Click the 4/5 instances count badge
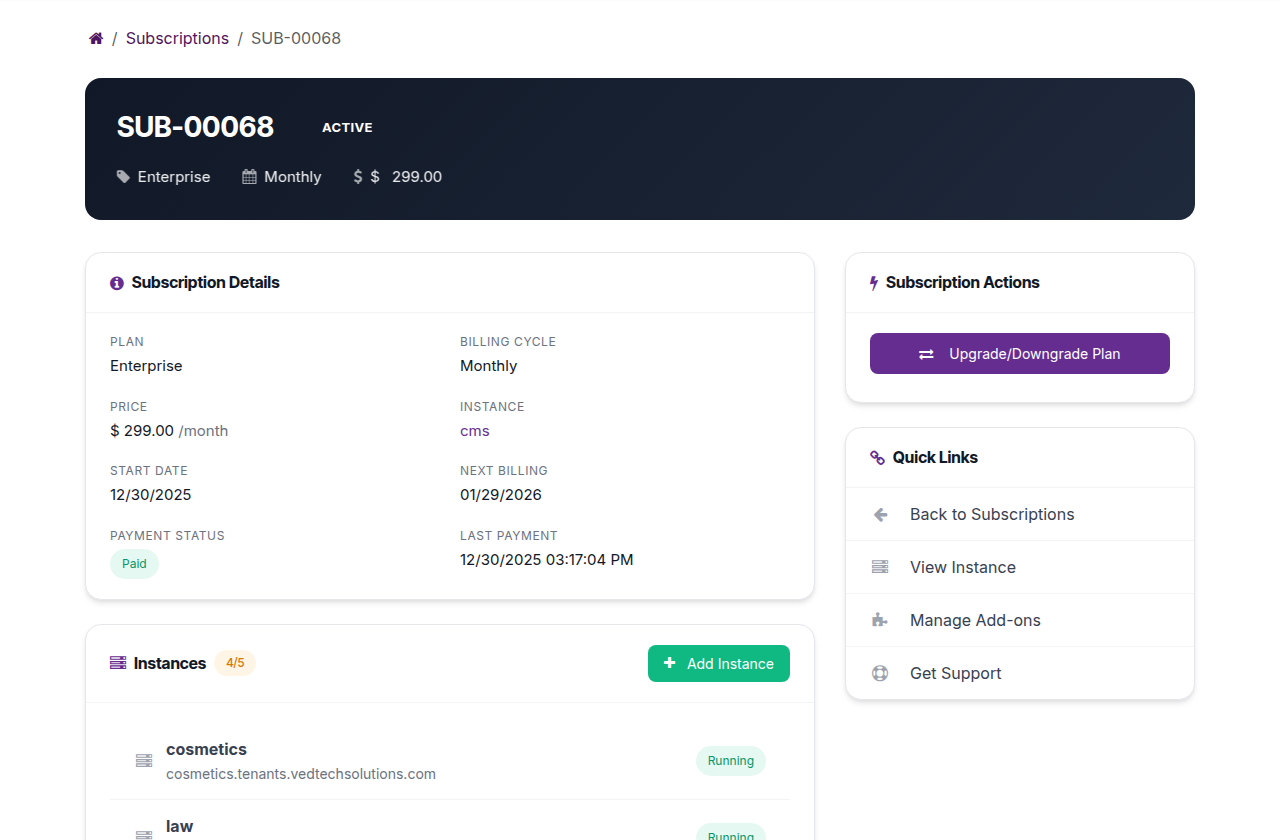The height and width of the screenshot is (840, 1280). 235,663
